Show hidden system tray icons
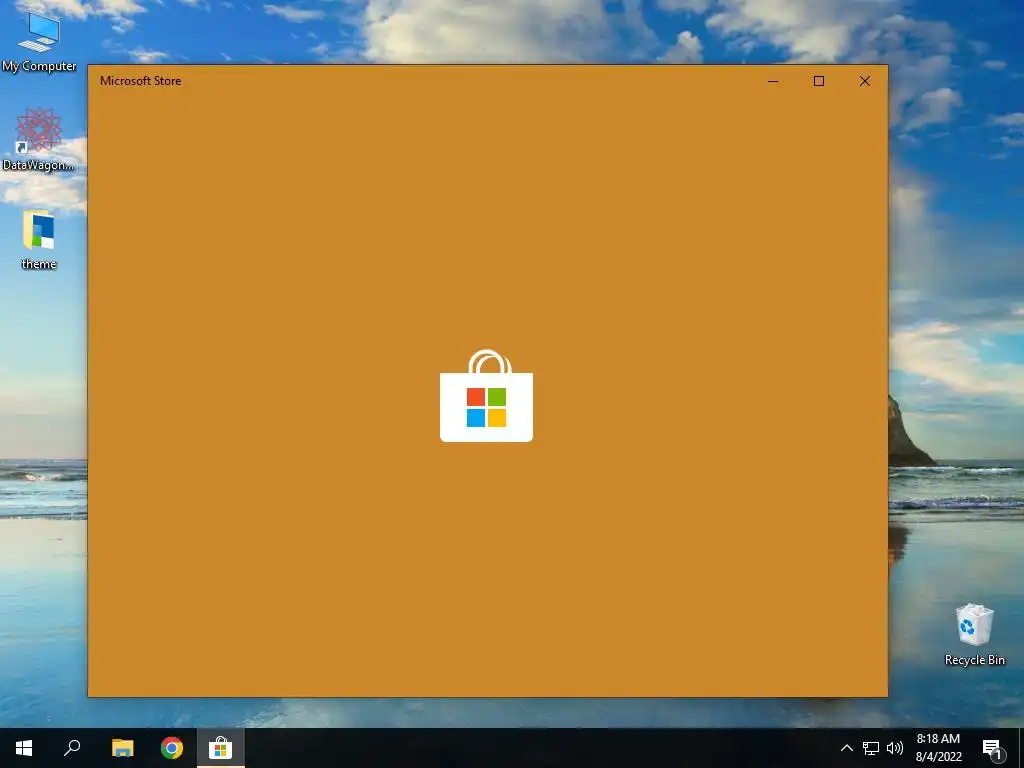The image size is (1024, 768). pyautogui.click(x=846, y=748)
